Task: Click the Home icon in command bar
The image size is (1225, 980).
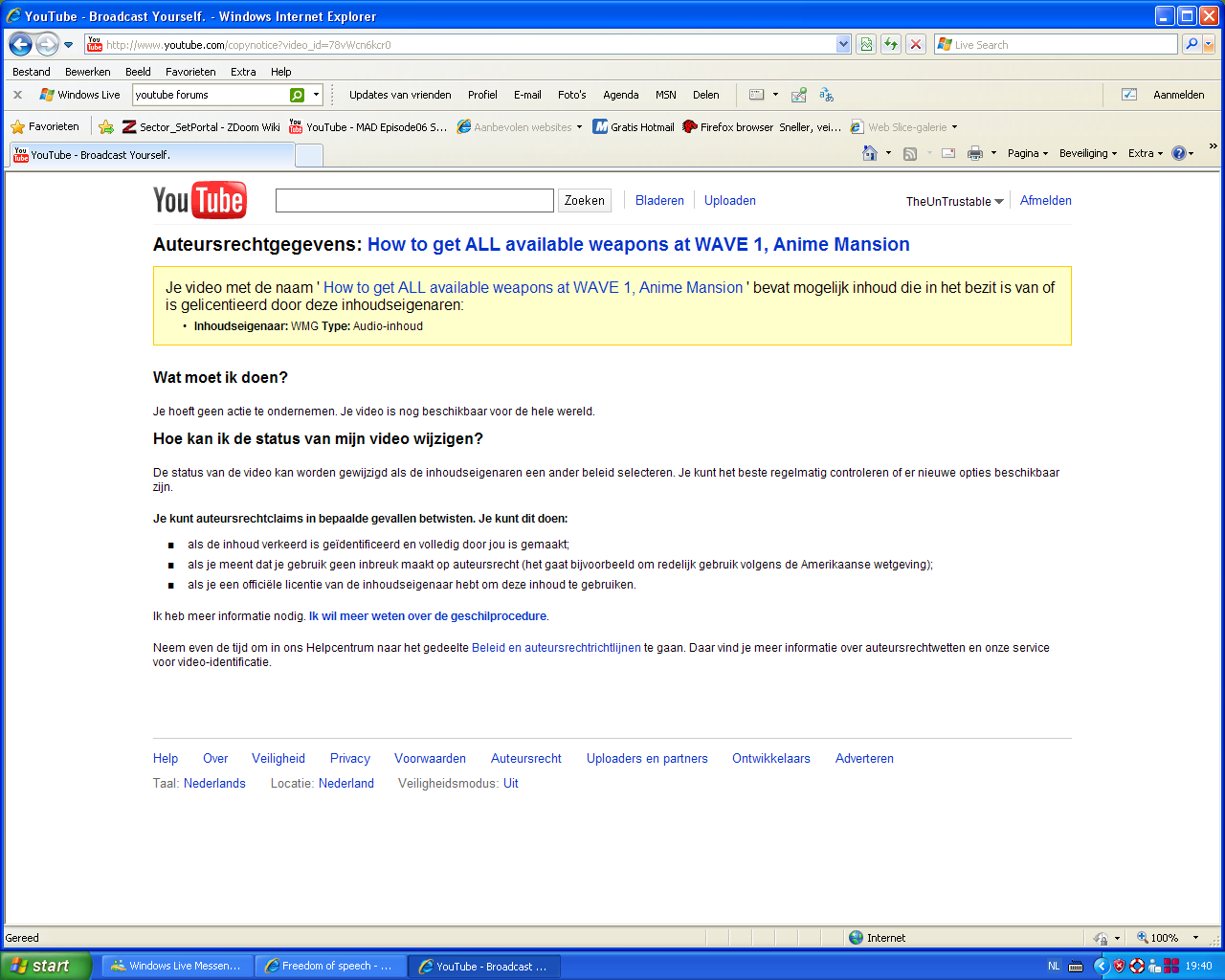Action: [870, 153]
